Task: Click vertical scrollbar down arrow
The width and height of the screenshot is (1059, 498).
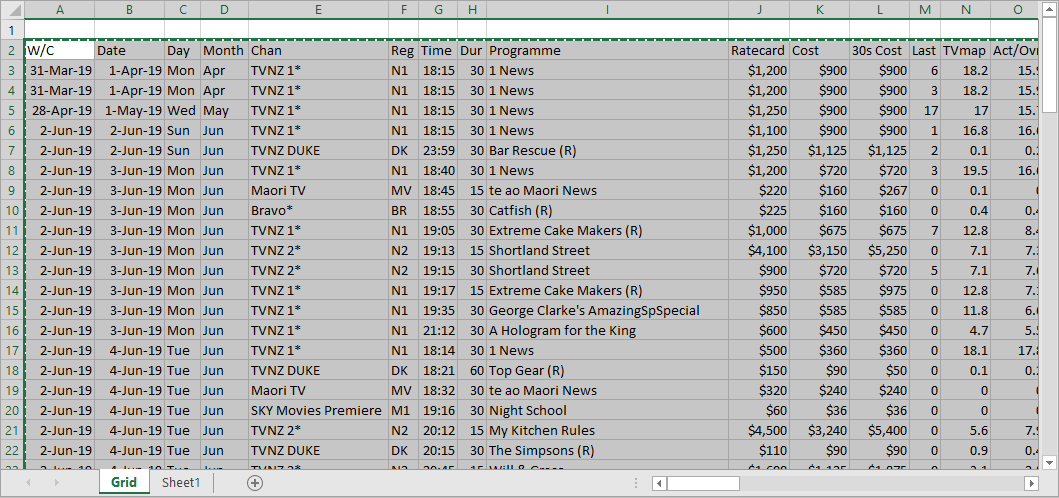Action: 1048,462
